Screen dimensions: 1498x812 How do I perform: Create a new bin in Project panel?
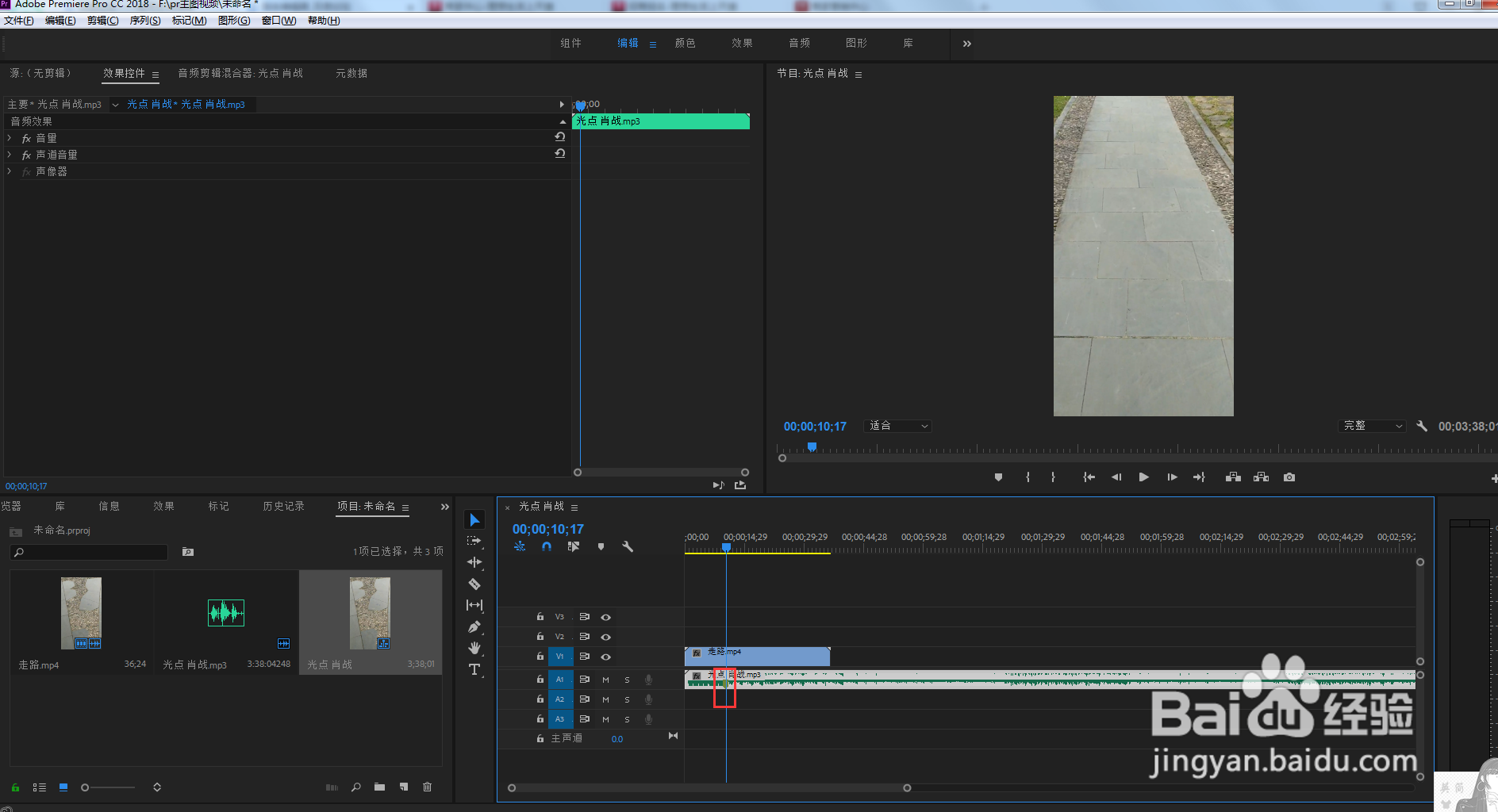(x=379, y=787)
